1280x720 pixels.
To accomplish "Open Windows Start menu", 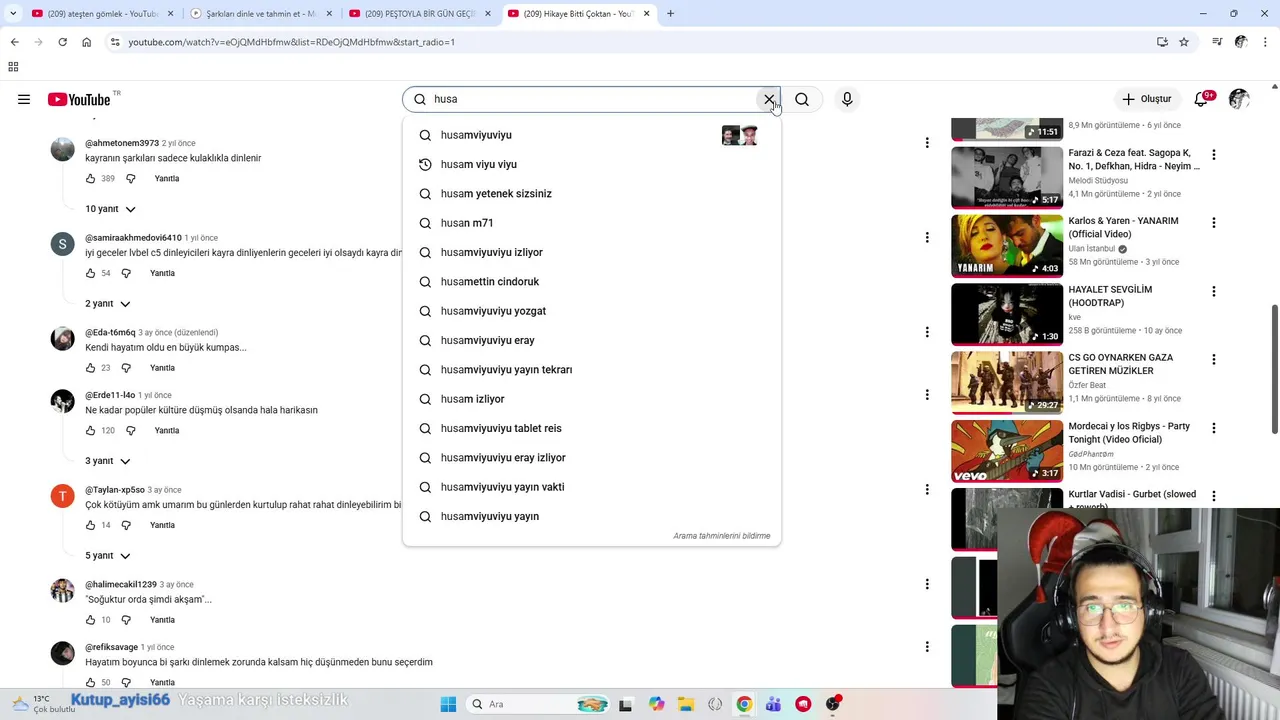I will tap(448, 704).
